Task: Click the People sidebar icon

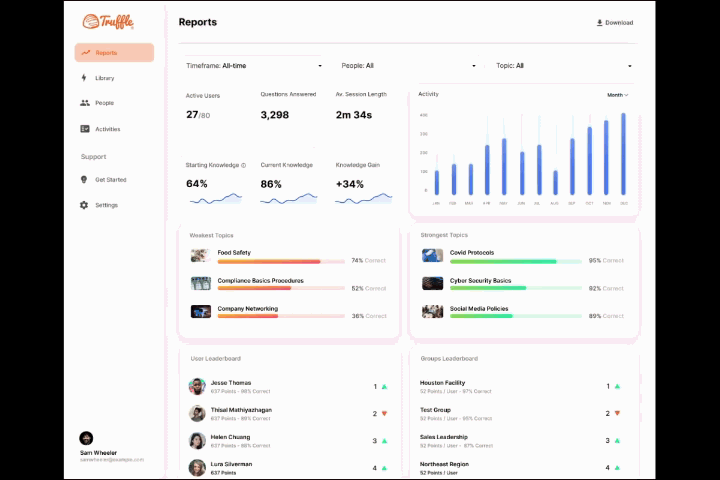Action: (84, 103)
